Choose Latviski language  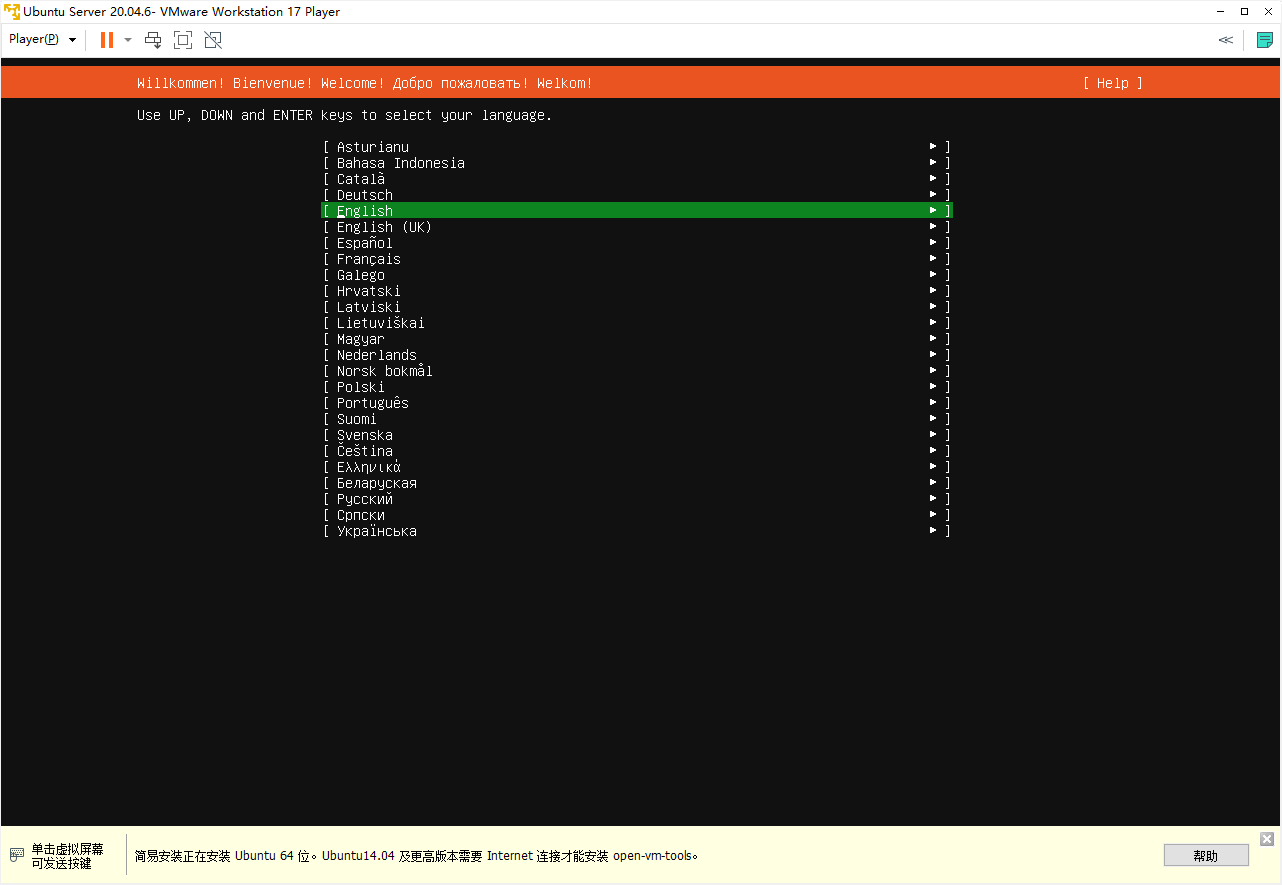click(637, 307)
